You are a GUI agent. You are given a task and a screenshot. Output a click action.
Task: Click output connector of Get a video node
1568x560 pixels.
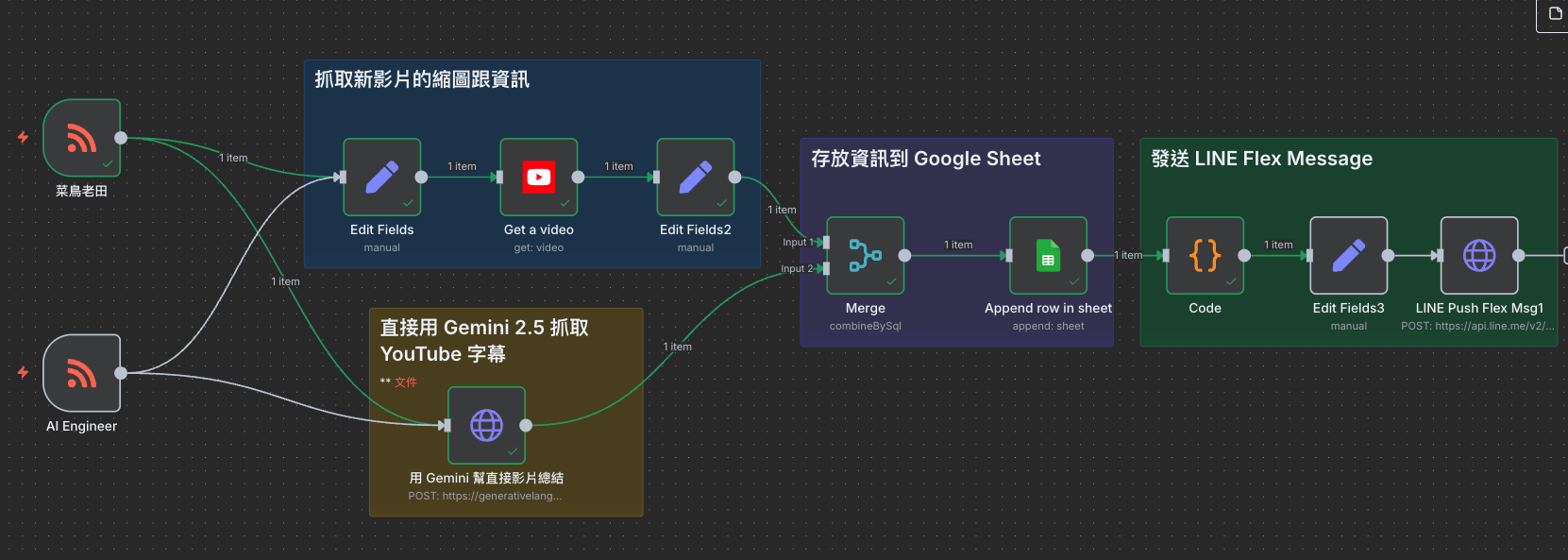pyautogui.click(x=578, y=178)
